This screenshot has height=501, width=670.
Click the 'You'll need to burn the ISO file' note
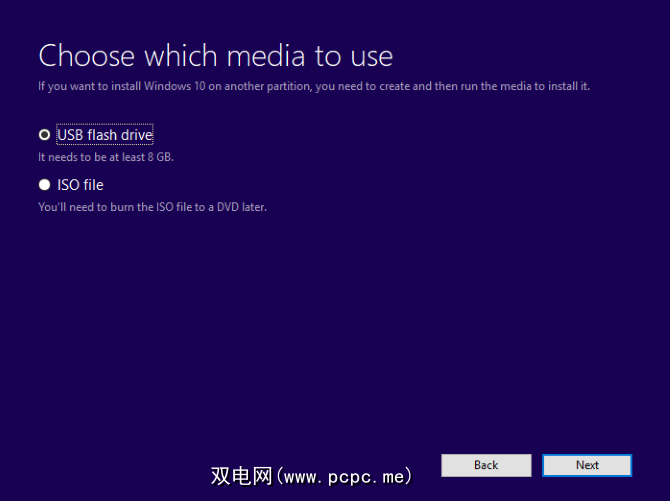click(x=152, y=207)
